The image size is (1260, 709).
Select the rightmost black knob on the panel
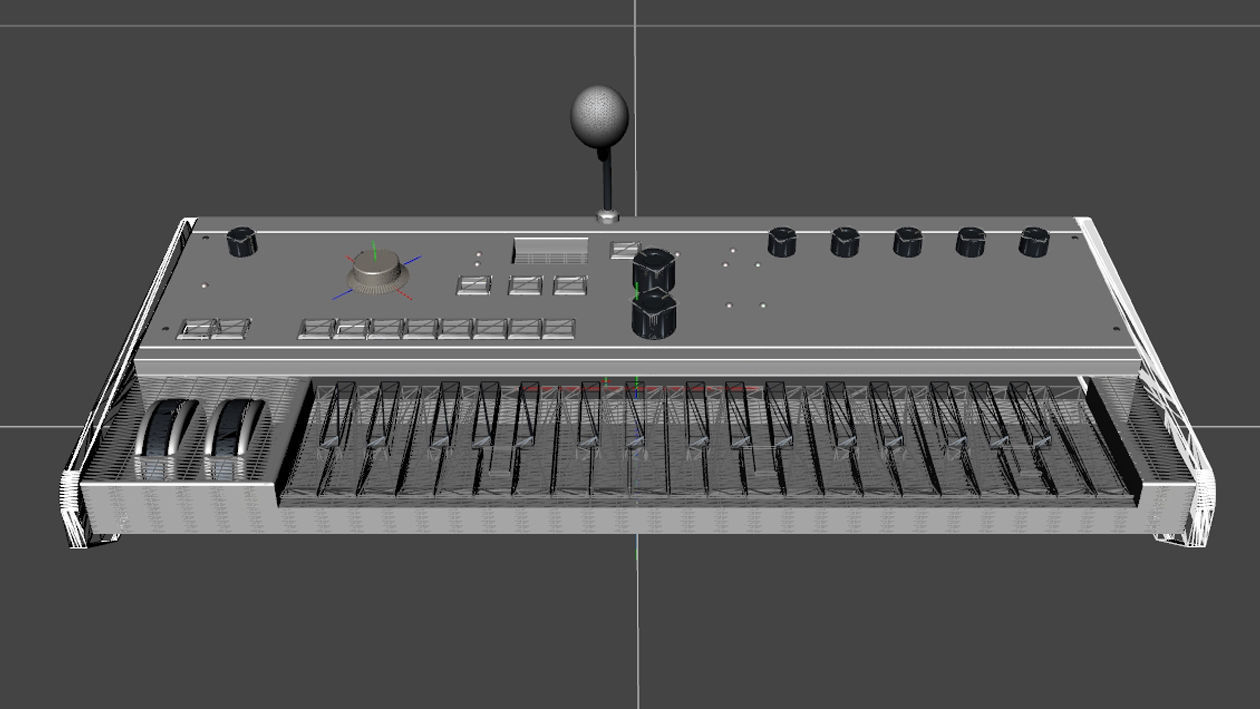click(1035, 242)
